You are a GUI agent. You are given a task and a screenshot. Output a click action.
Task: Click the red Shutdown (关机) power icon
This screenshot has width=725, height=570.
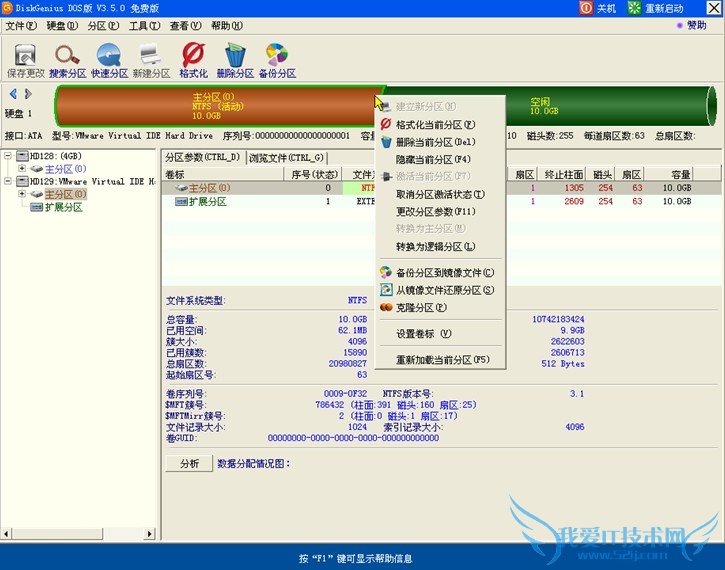586,8
